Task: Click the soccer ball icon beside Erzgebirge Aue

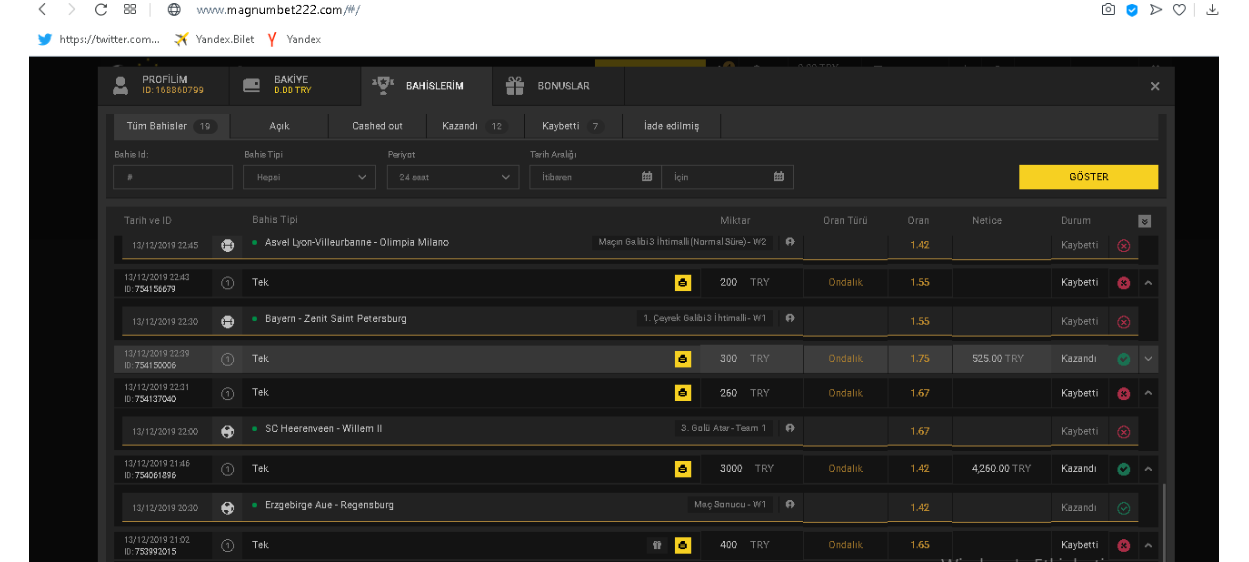Action: click(227, 508)
